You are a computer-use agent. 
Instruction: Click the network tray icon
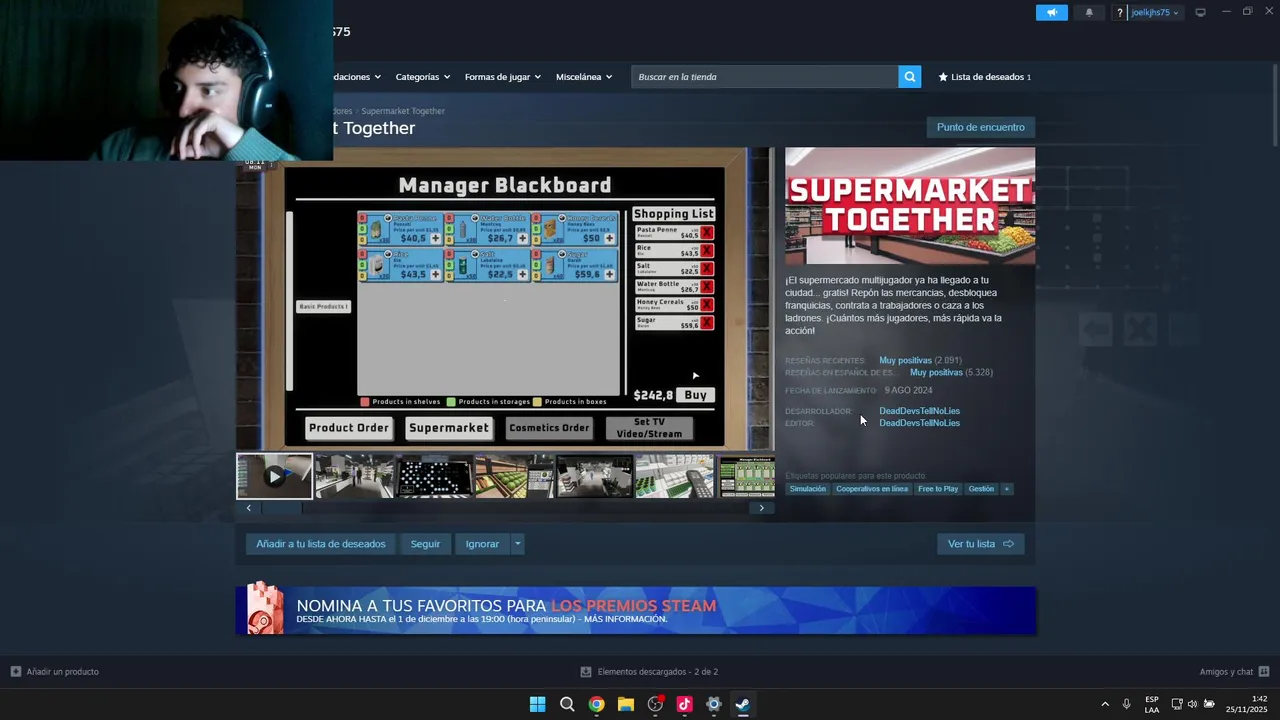1177,704
